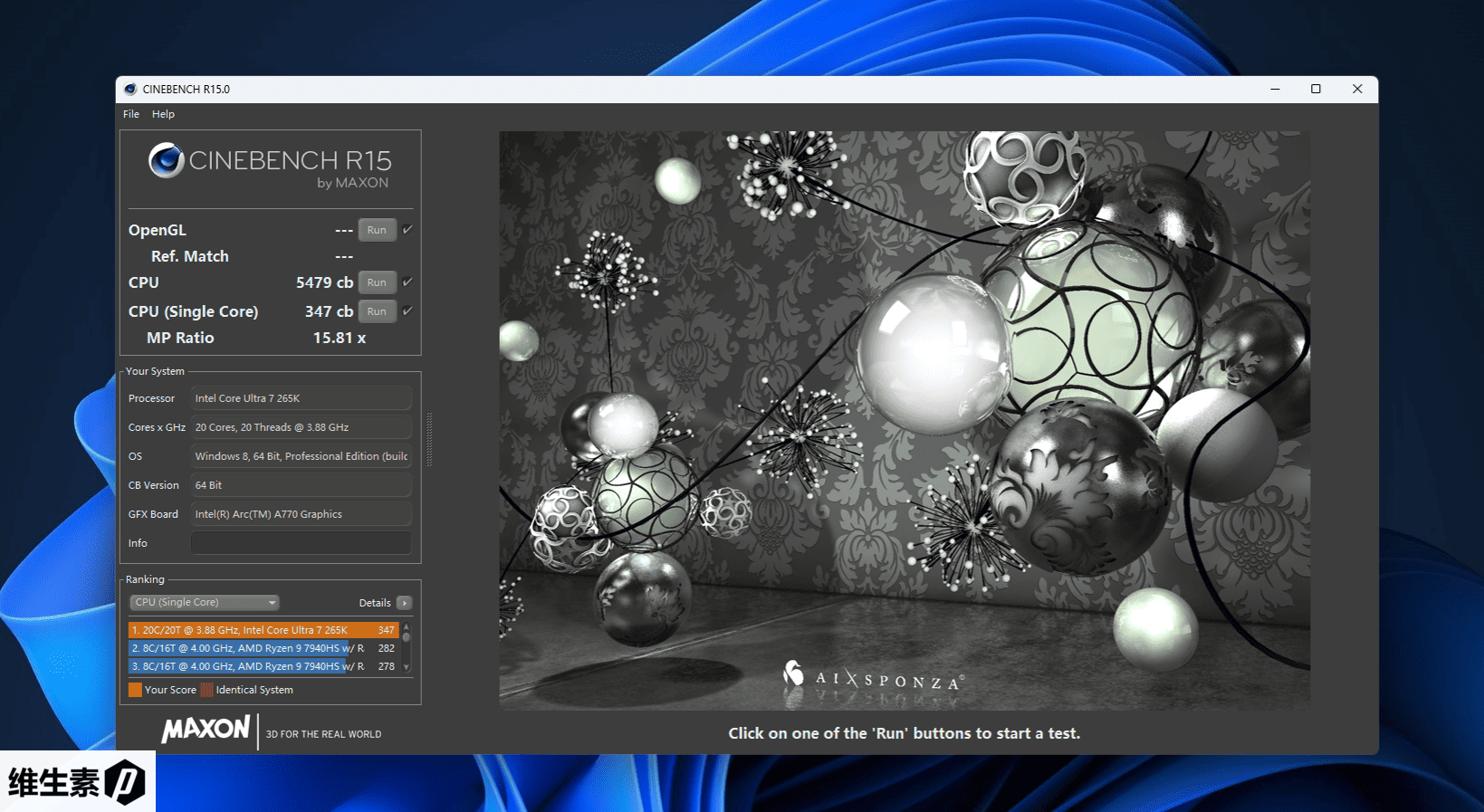Toggle the CPU test checkbox
The width and height of the screenshot is (1484, 812).
coord(407,282)
